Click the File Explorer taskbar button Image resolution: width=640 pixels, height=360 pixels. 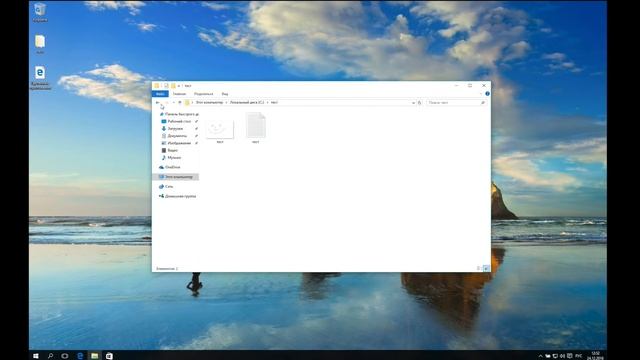[x=95, y=356]
